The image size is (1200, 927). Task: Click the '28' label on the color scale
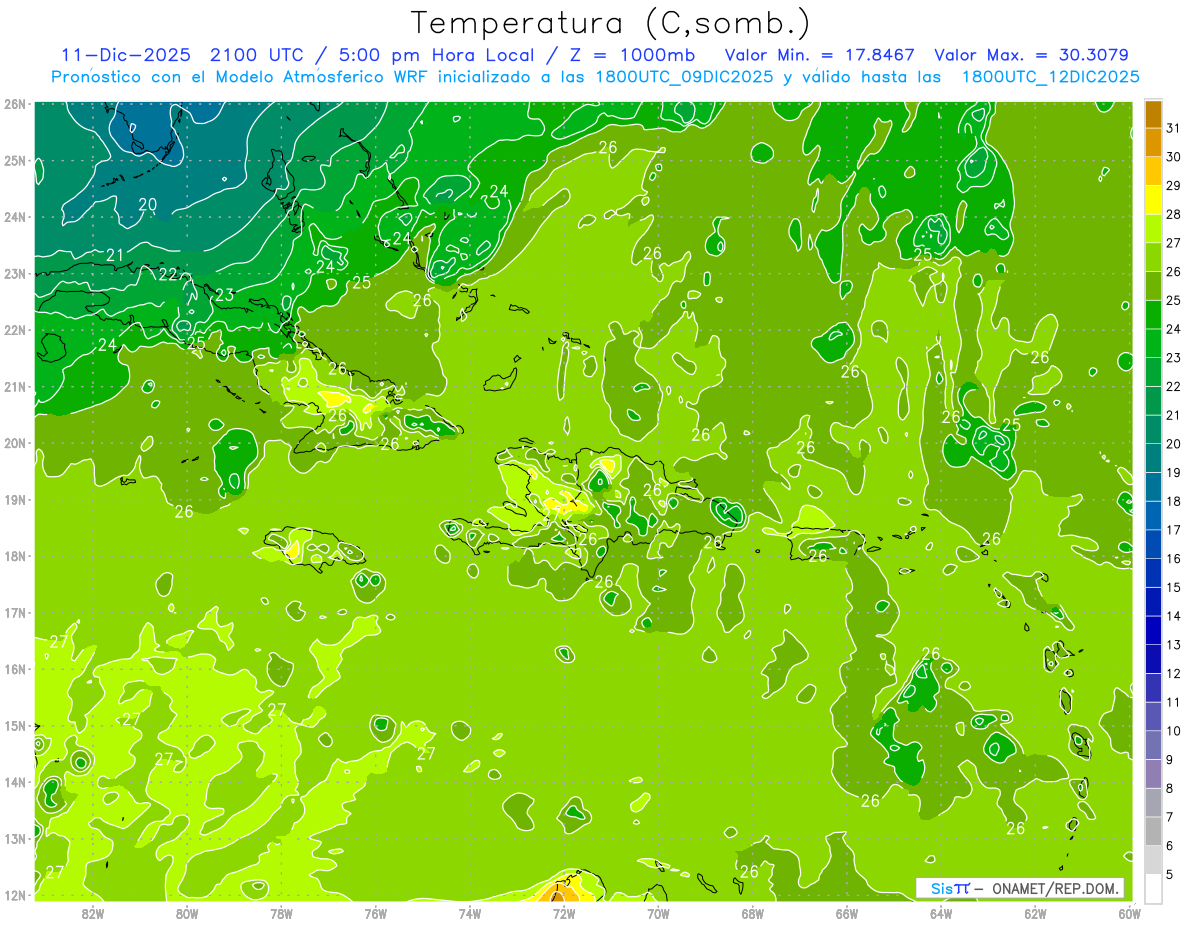[1173, 214]
